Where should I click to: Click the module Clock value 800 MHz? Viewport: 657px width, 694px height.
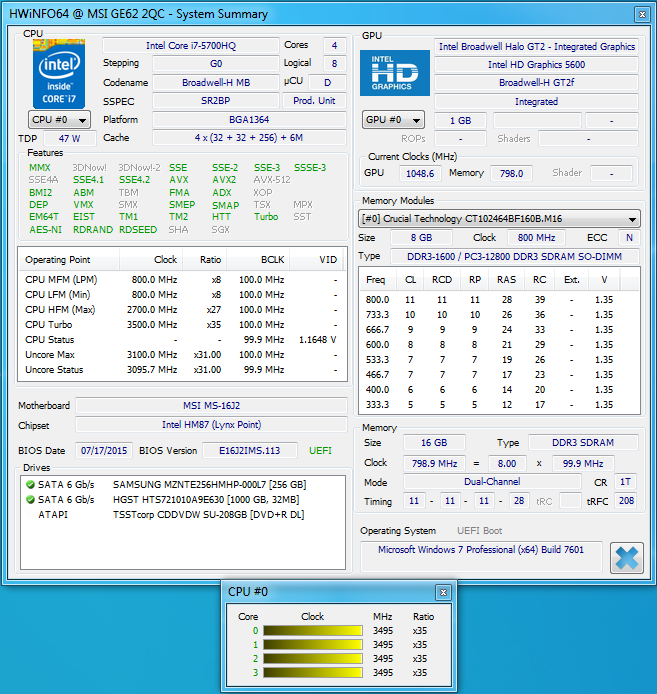tap(536, 238)
